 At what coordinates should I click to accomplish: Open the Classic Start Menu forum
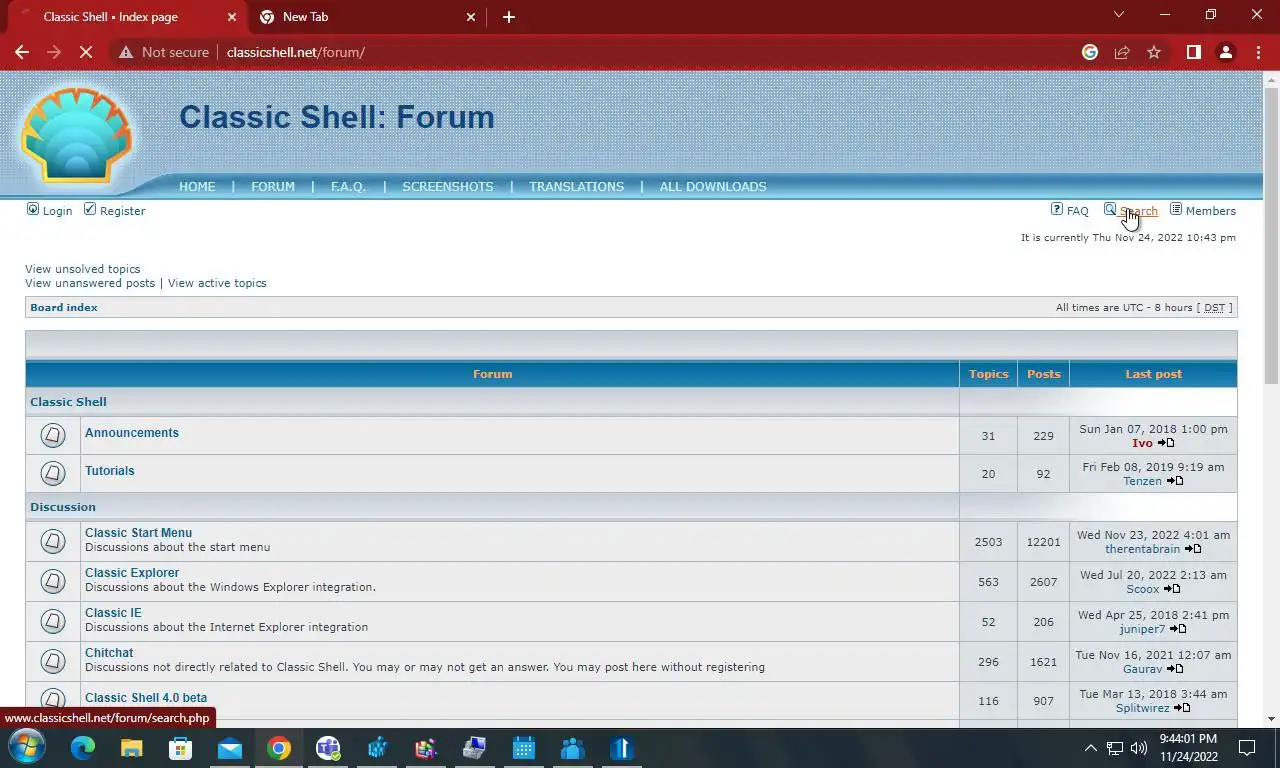click(x=139, y=533)
